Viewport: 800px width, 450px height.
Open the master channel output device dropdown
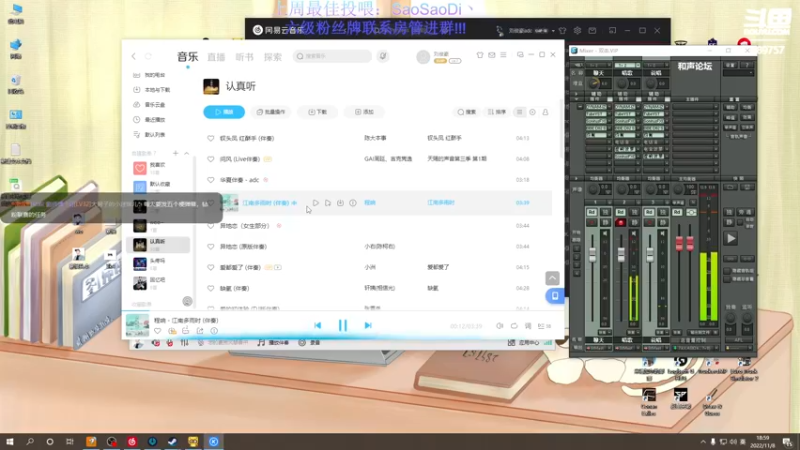(695, 348)
